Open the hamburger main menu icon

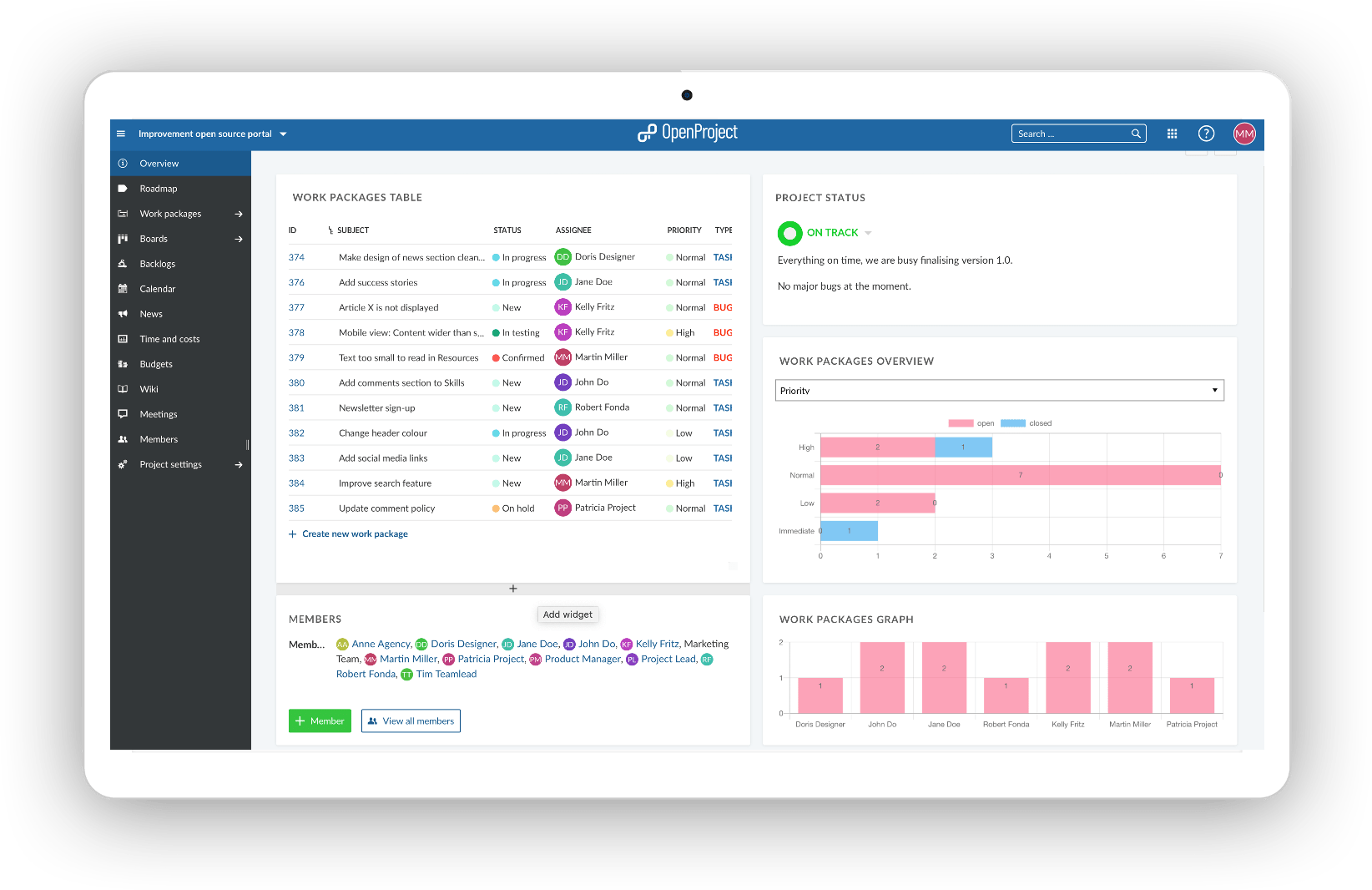(121, 134)
